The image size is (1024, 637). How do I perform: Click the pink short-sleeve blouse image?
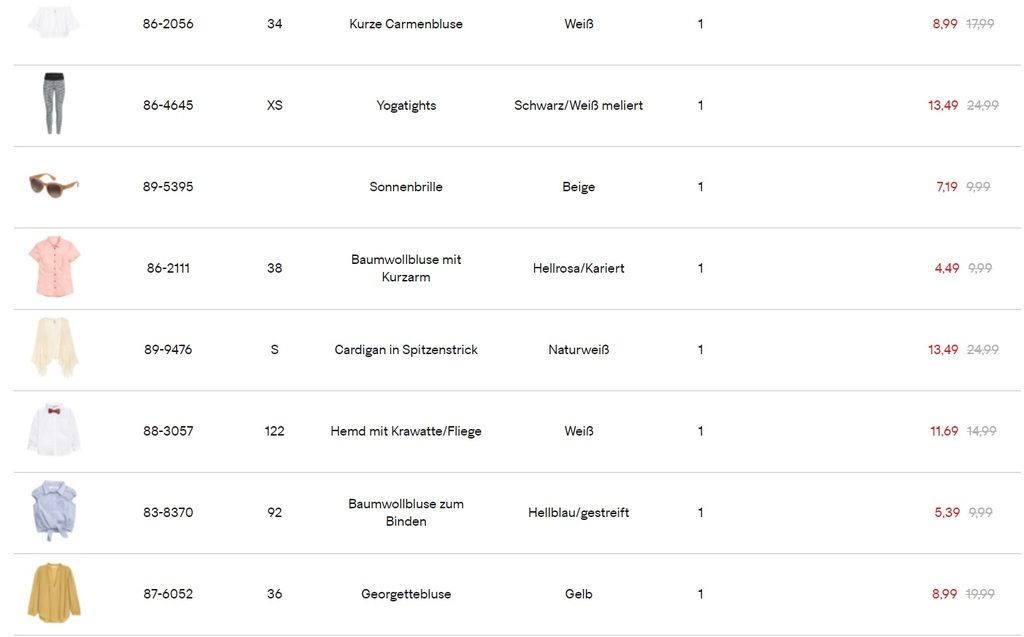(54, 267)
